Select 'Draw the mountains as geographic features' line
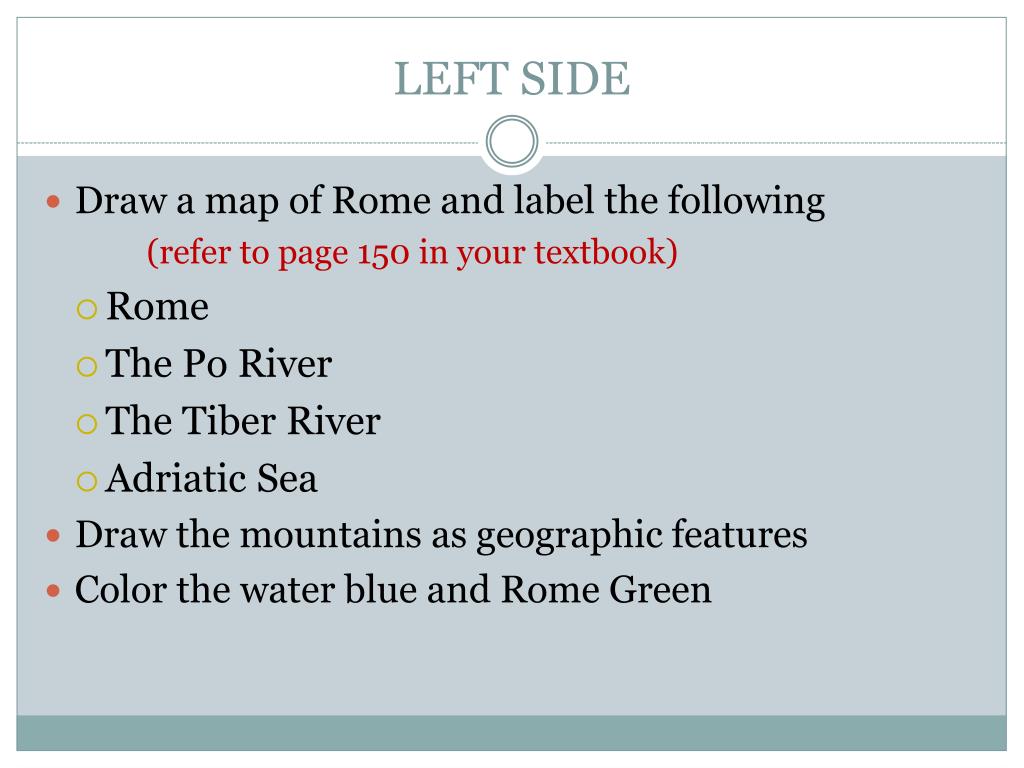1024x768 pixels. point(441,536)
